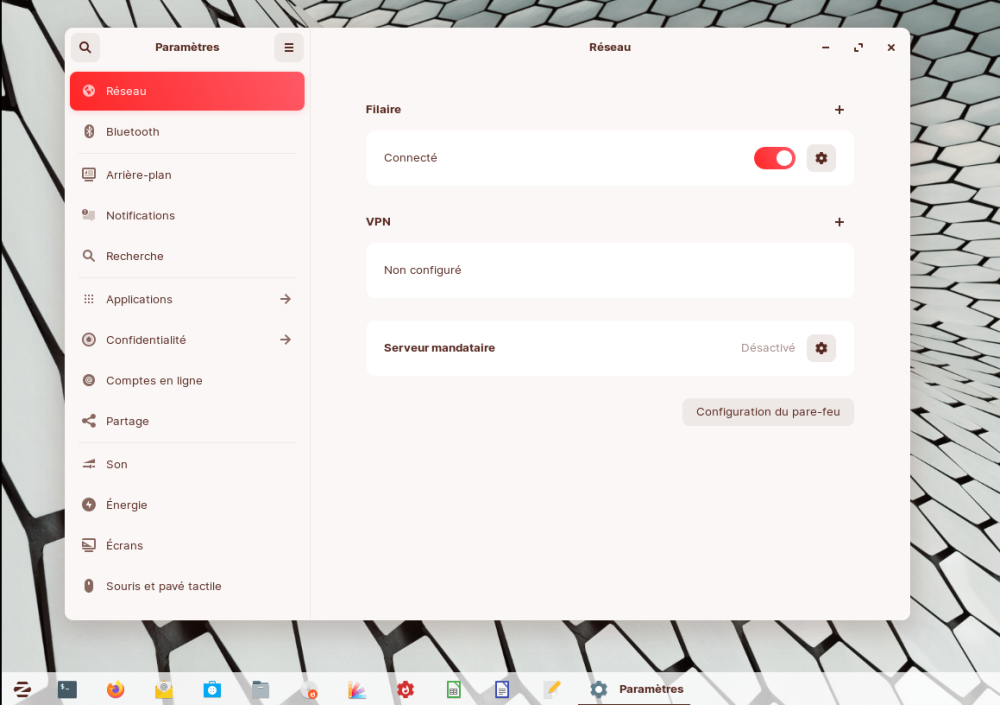Image resolution: width=1000 pixels, height=705 pixels.
Task: Open wired connection gear settings
Action: point(821,158)
